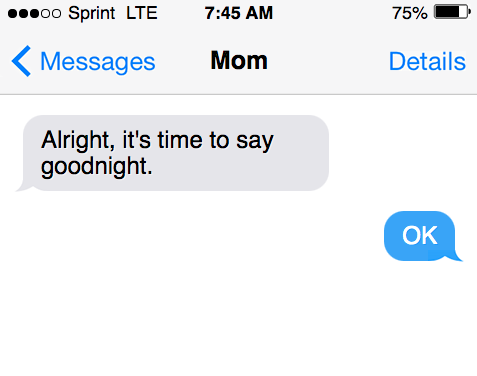
Task: Tap the 75% battery percentage
Action: (410, 13)
